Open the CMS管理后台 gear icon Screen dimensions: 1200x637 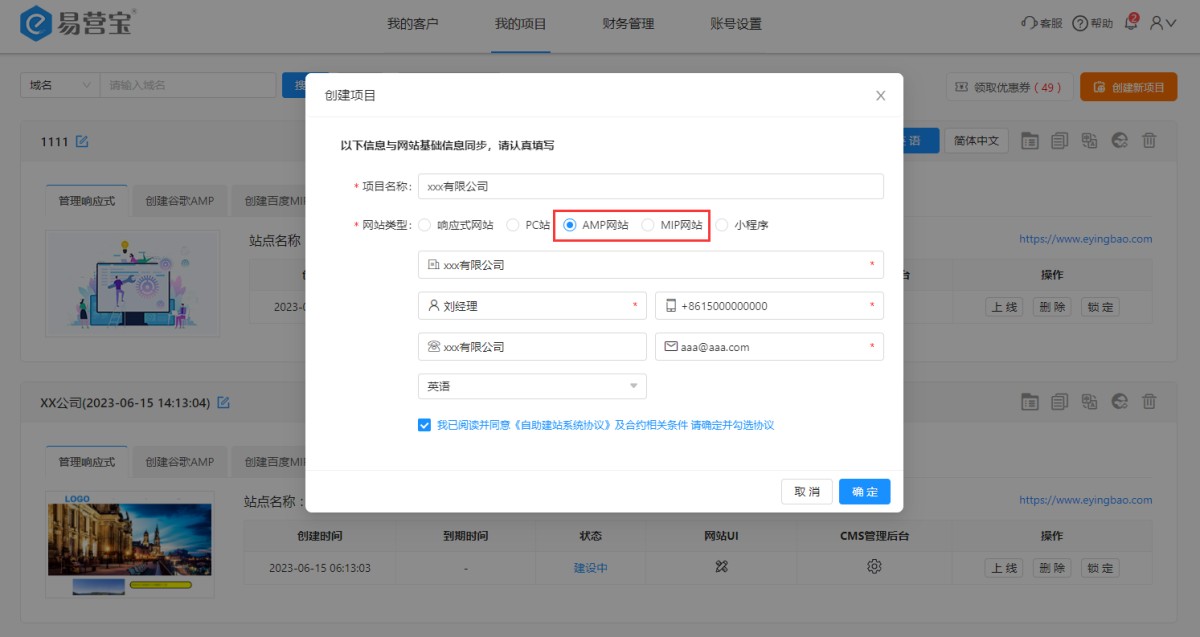874,567
